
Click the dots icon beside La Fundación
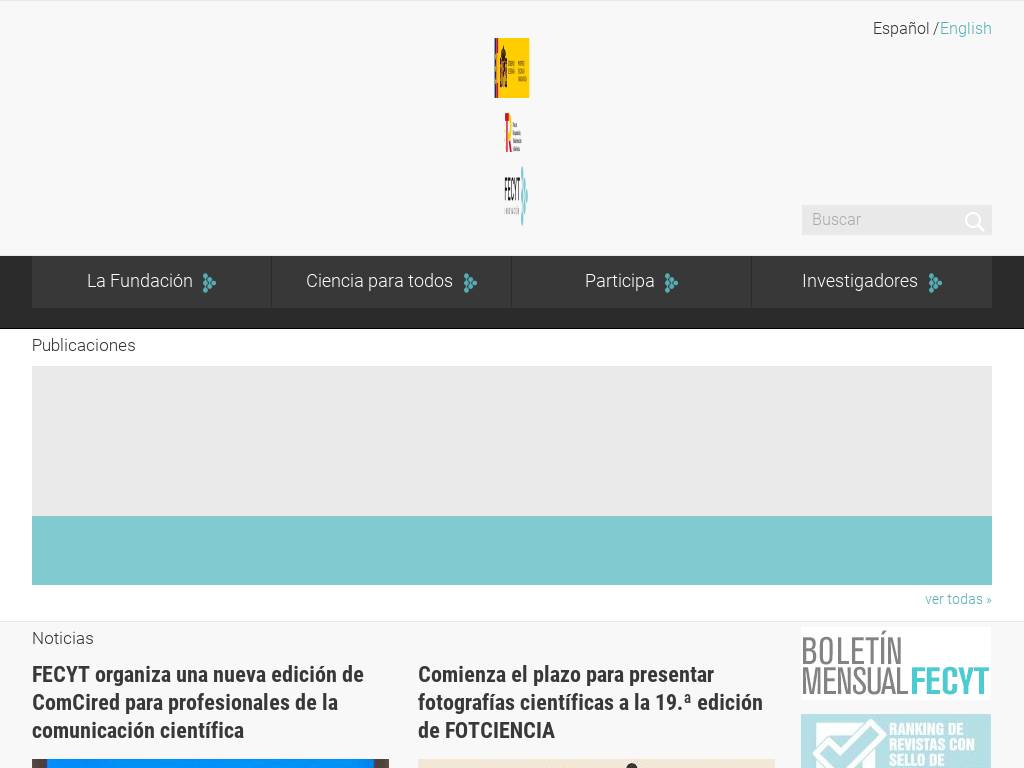209,283
